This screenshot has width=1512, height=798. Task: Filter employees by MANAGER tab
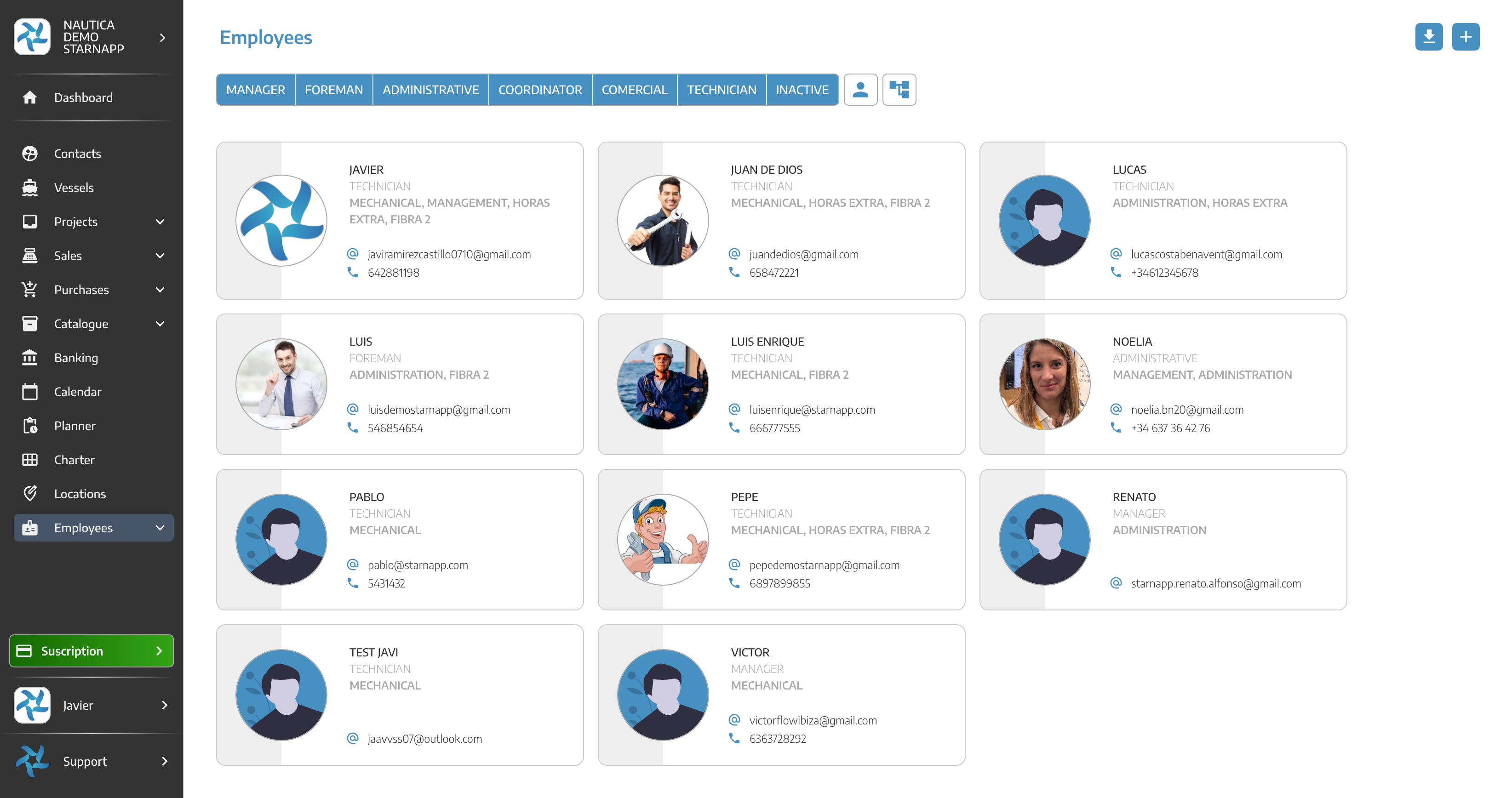point(256,90)
